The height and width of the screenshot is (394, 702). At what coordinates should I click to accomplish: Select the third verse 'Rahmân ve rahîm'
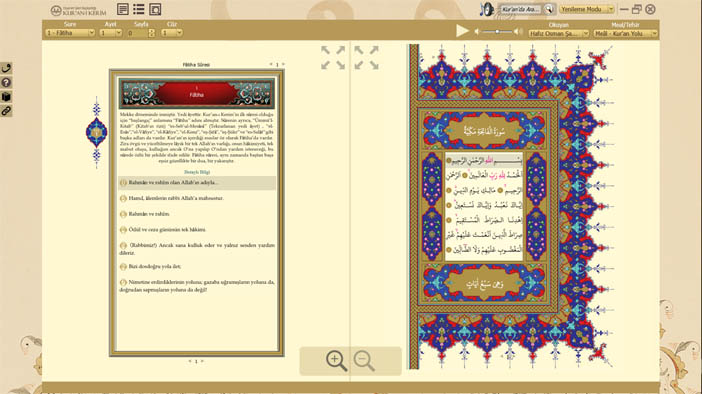click(197, 214)
